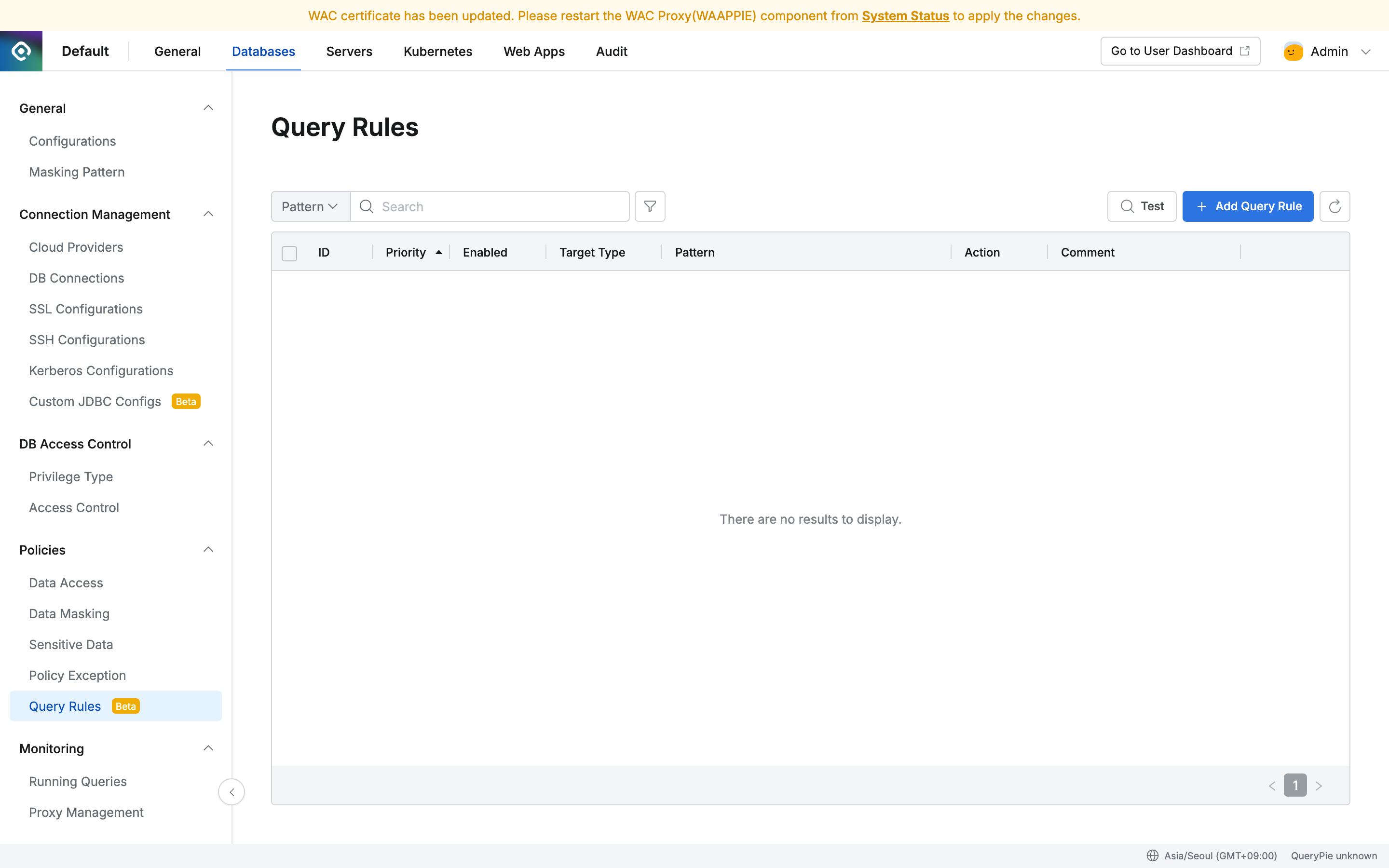Screen dimensions: 1389x868
Task: Go to next page arrow
Action: pyautogui.click(x=1319, y=786)
